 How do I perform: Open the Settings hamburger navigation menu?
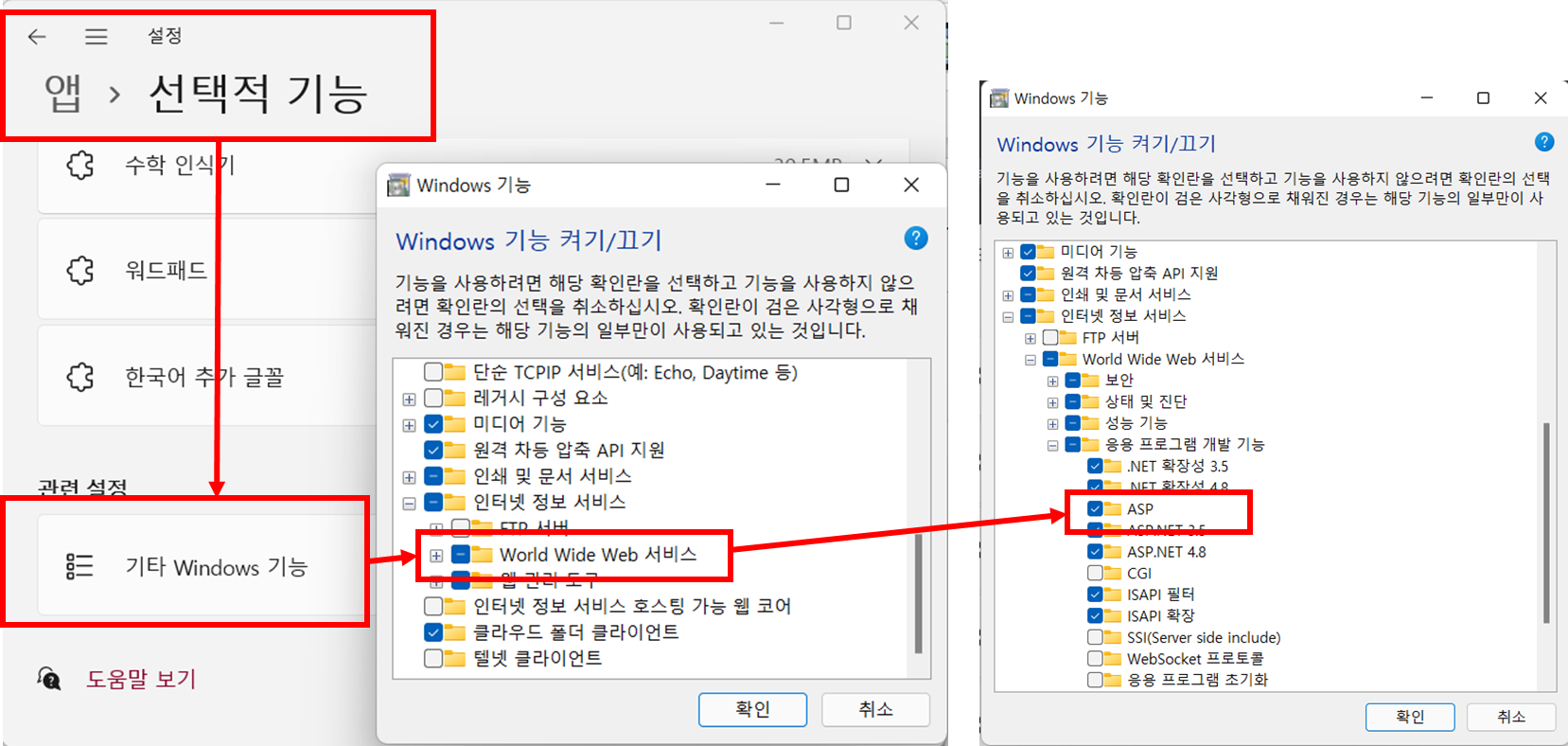point(96,37)
